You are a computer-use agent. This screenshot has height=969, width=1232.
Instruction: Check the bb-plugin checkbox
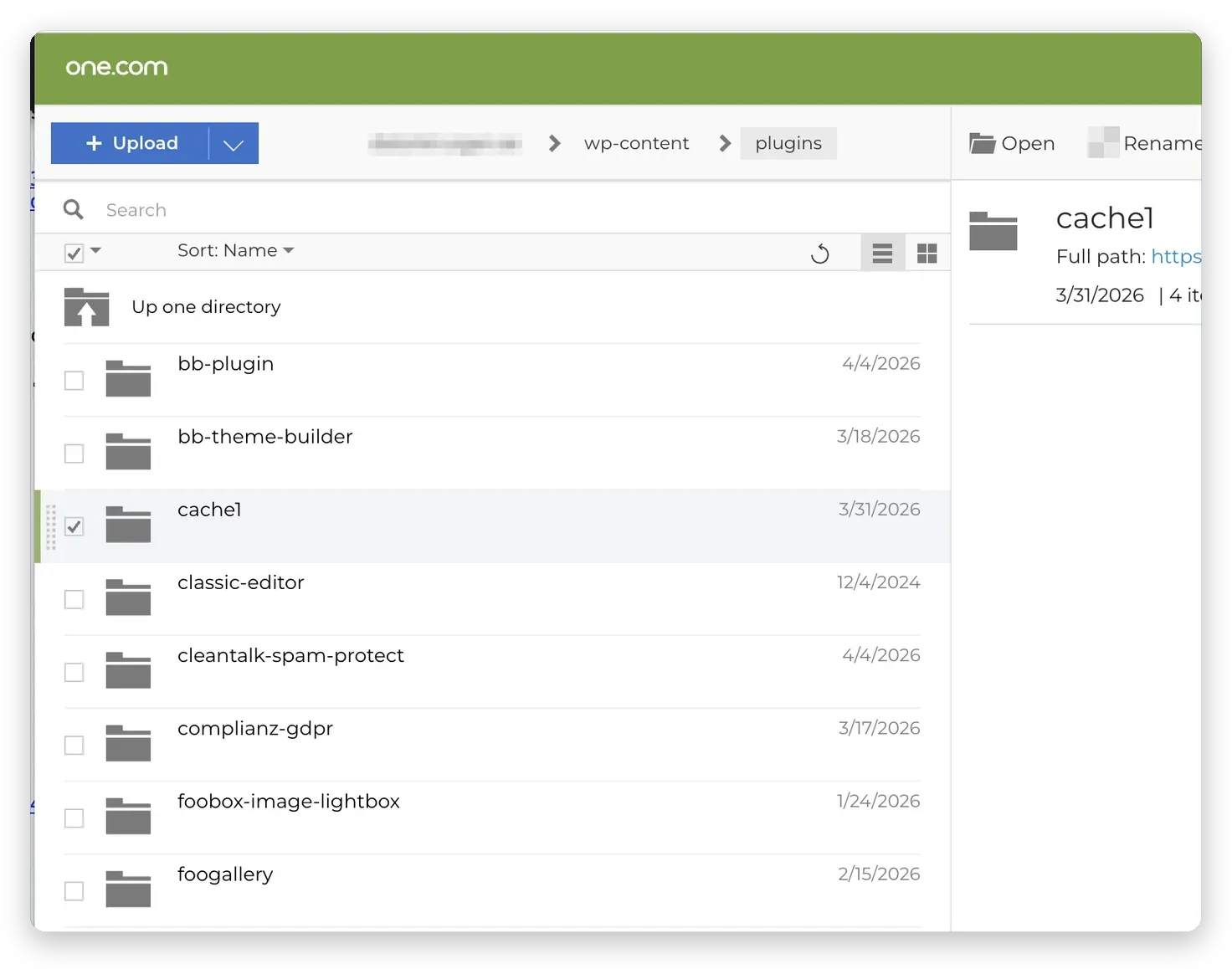pos(74,381)
